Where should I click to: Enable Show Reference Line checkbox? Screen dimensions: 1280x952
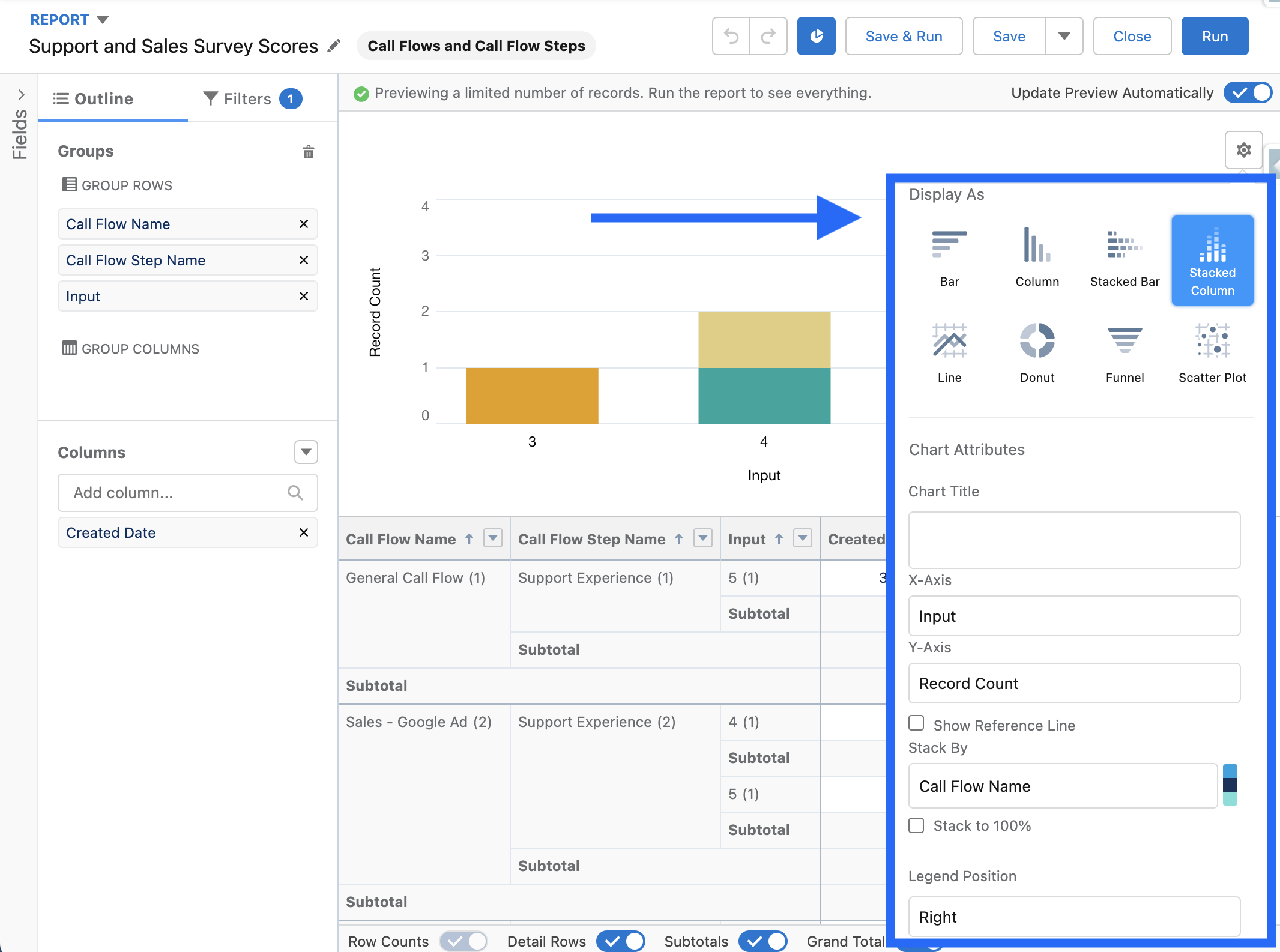click(x=916, y=723)
